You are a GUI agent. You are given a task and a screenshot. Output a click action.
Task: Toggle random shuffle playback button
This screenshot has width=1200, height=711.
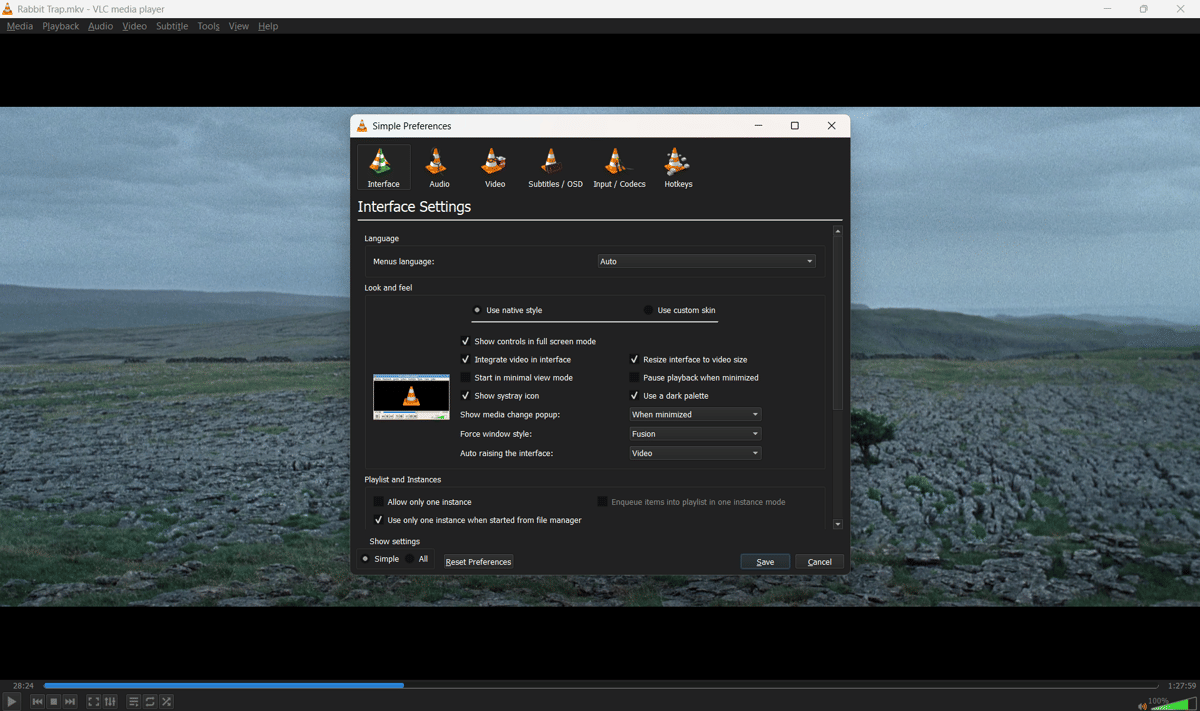click(x=167, y=701)
